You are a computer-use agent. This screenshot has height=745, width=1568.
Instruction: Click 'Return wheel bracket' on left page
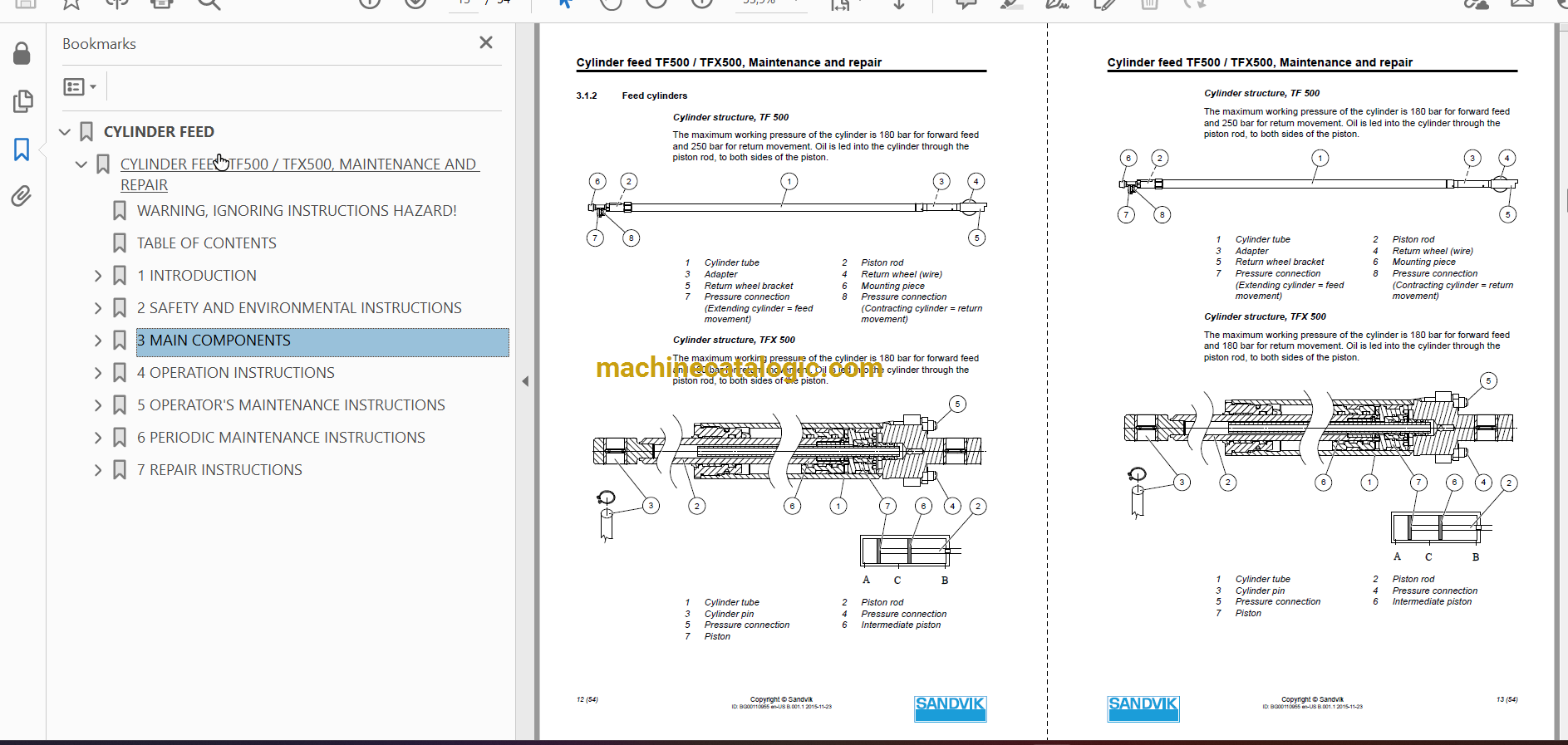click(749, 286)
